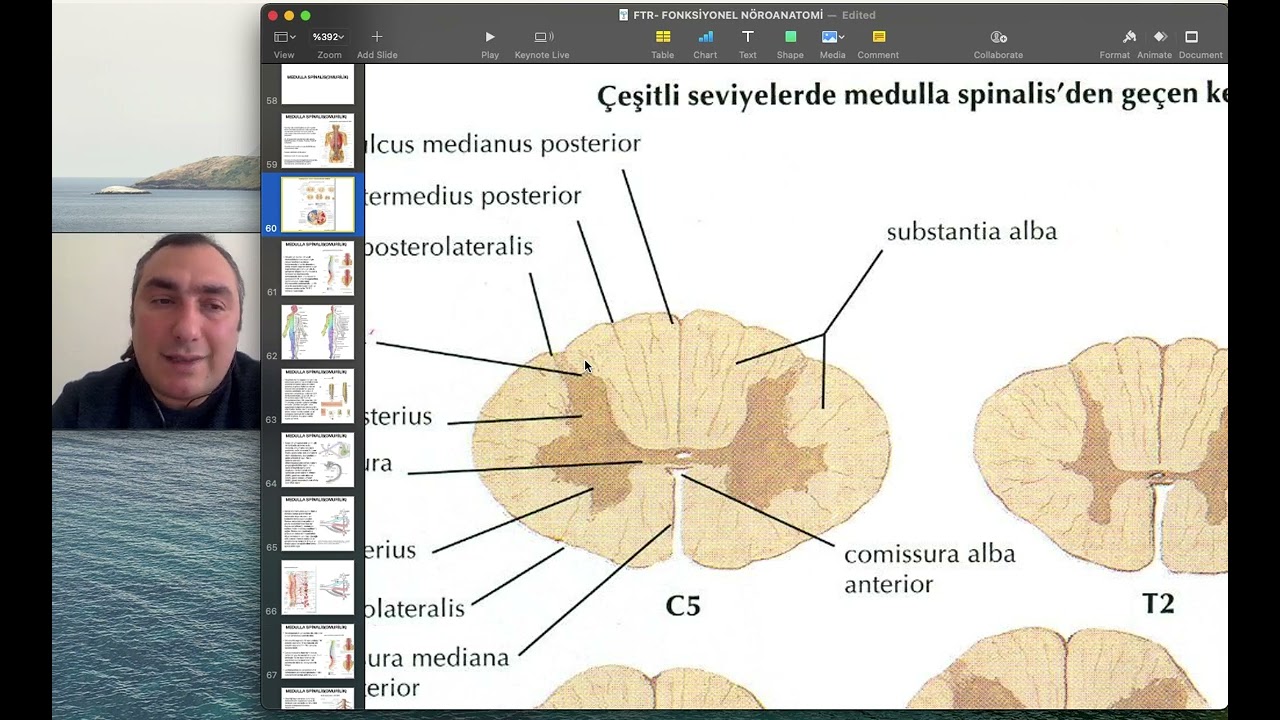The height and width of the screenshot is (720, 1280).
Task: Select slide 63 thumbnail
Action: [318, 396]
